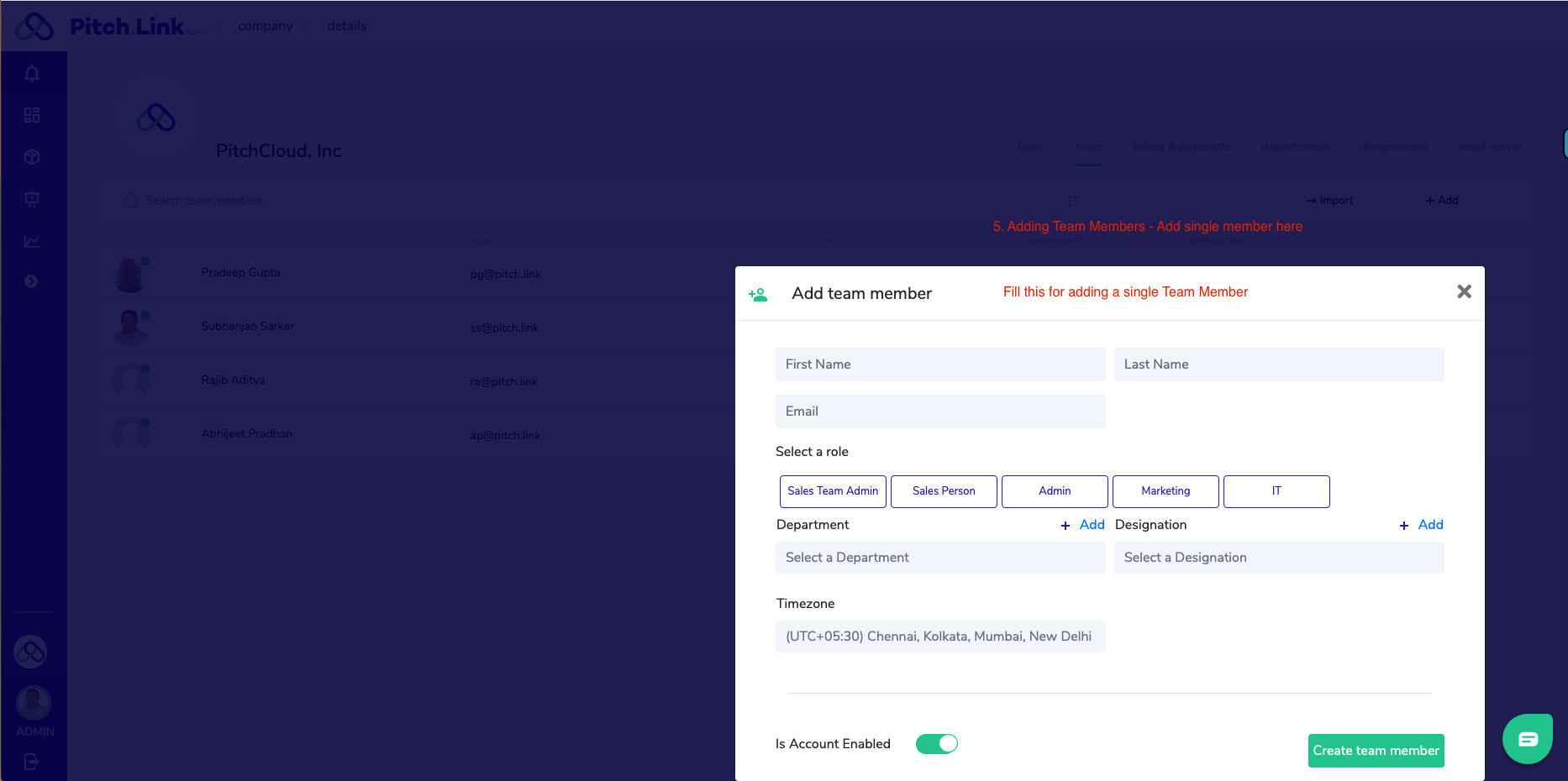Focus the First Name field

click(940, 364)
